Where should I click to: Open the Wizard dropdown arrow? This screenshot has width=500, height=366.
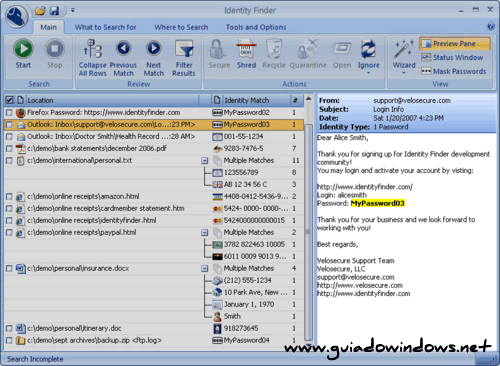pos(404,73)
